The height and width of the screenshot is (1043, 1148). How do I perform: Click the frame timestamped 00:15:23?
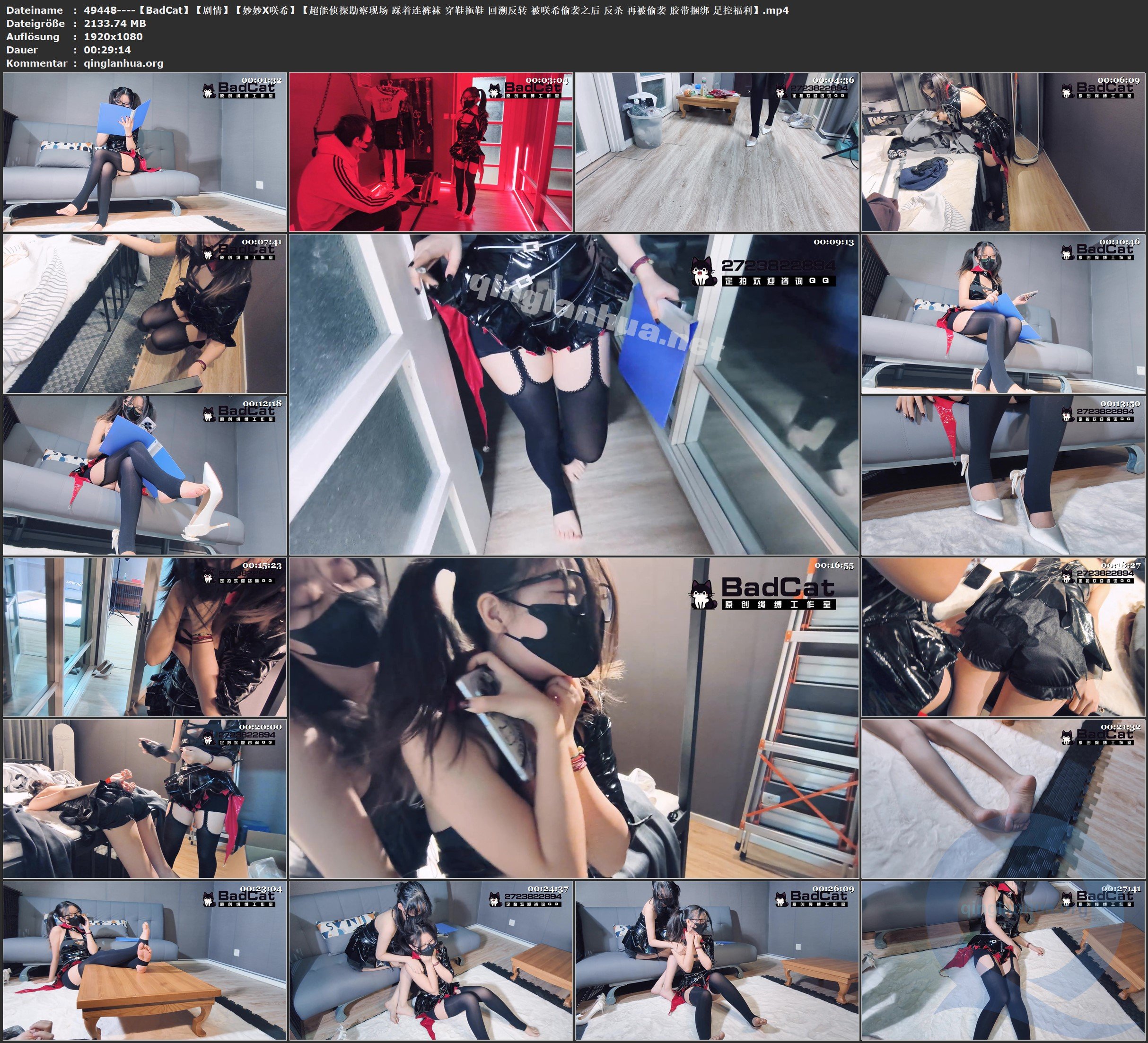pyautogui.click(x=145, y=636)
